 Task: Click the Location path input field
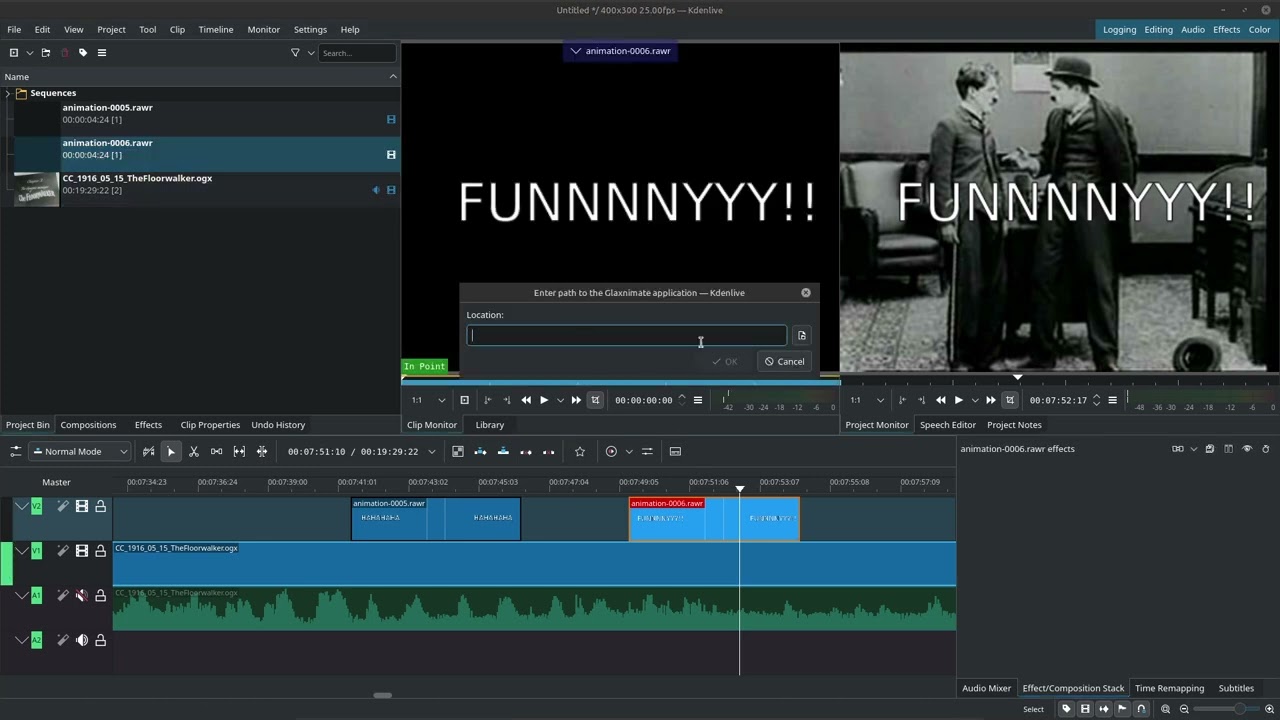click(627, 336)
